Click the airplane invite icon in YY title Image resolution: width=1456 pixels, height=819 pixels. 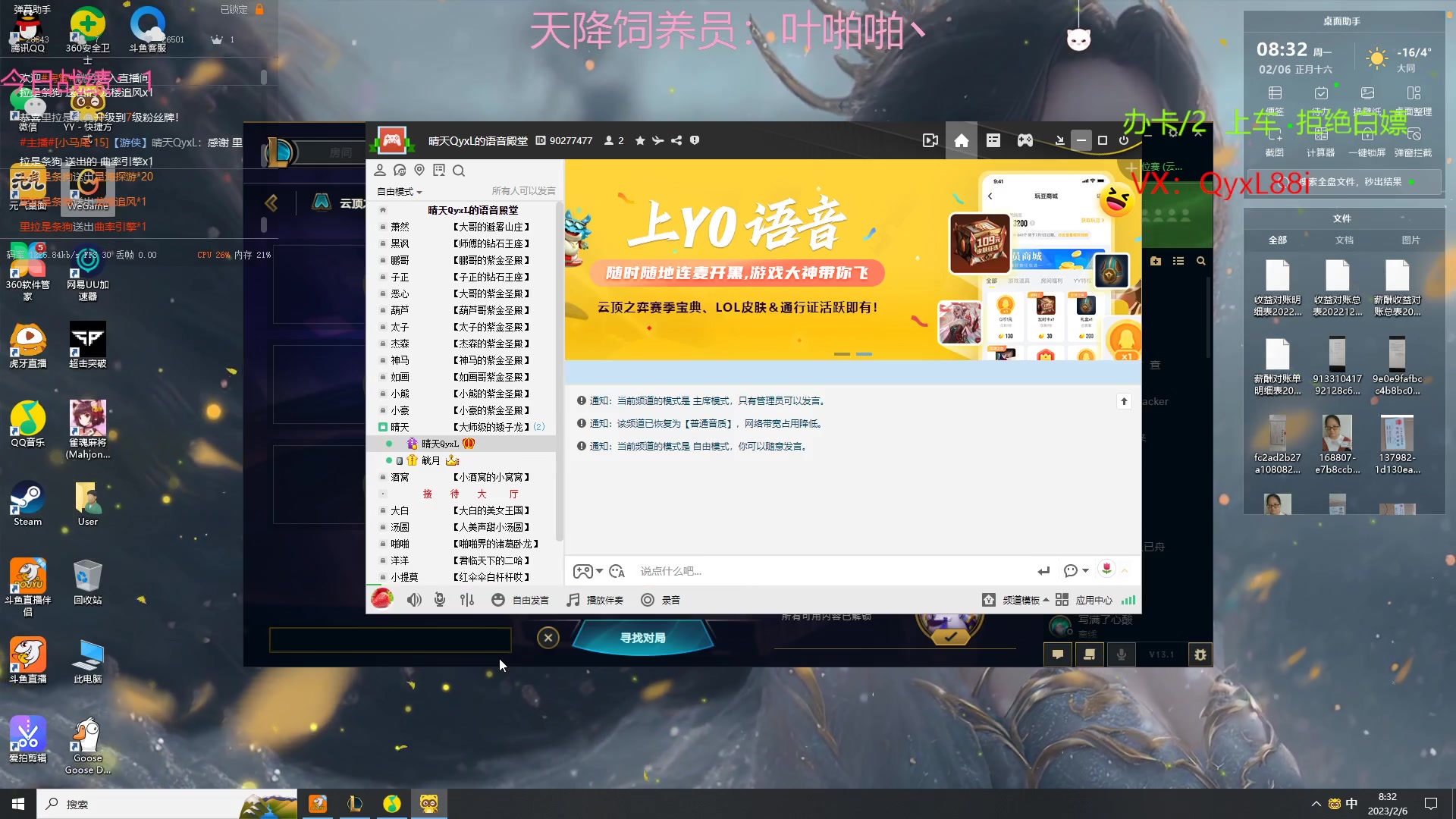(x=658, y=140)
